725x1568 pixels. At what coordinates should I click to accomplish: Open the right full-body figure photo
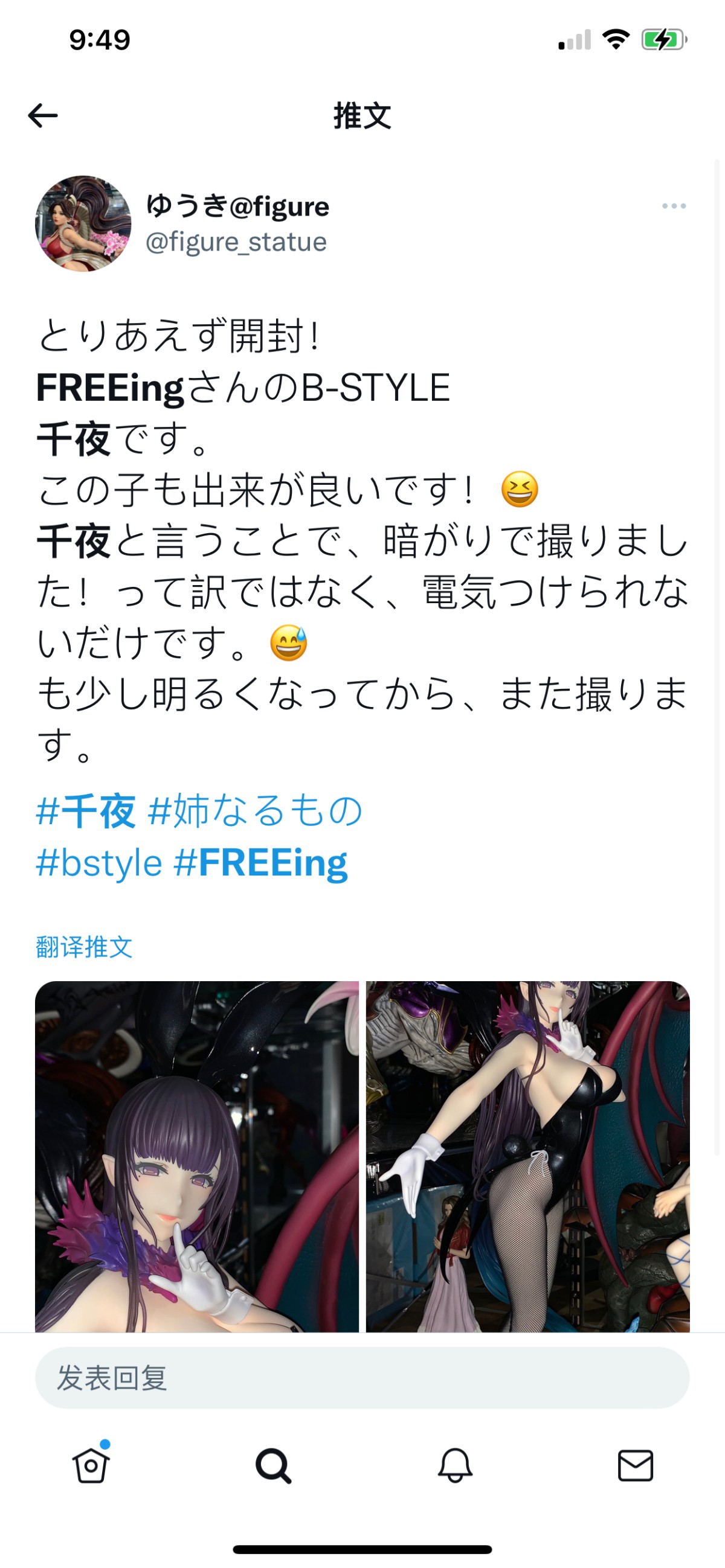[527, 1156]
